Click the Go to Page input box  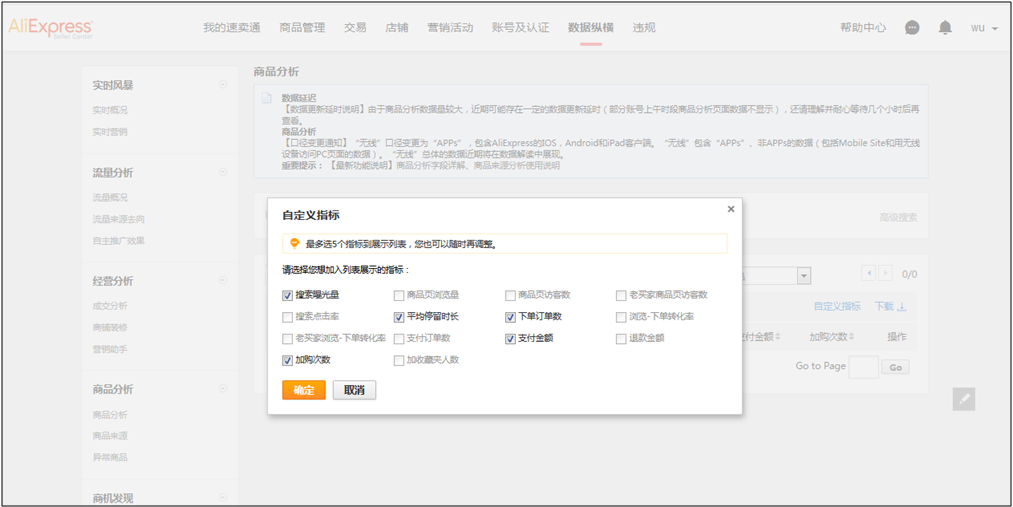coord(863,367)
